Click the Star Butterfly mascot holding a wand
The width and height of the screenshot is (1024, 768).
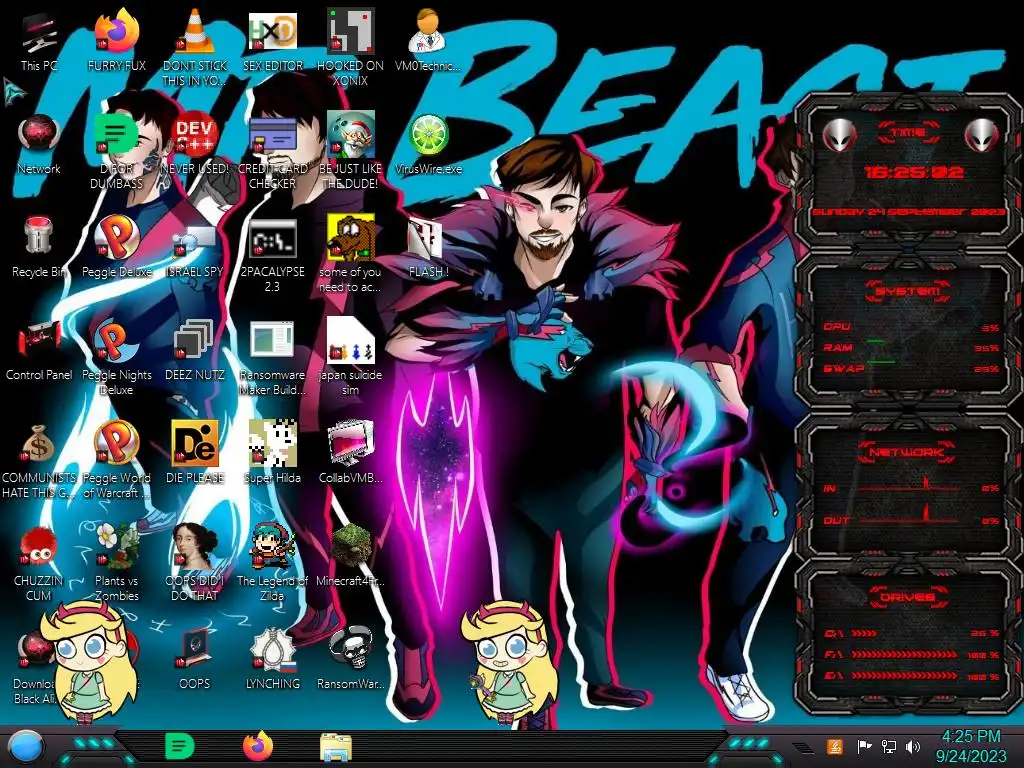point(512,662)
